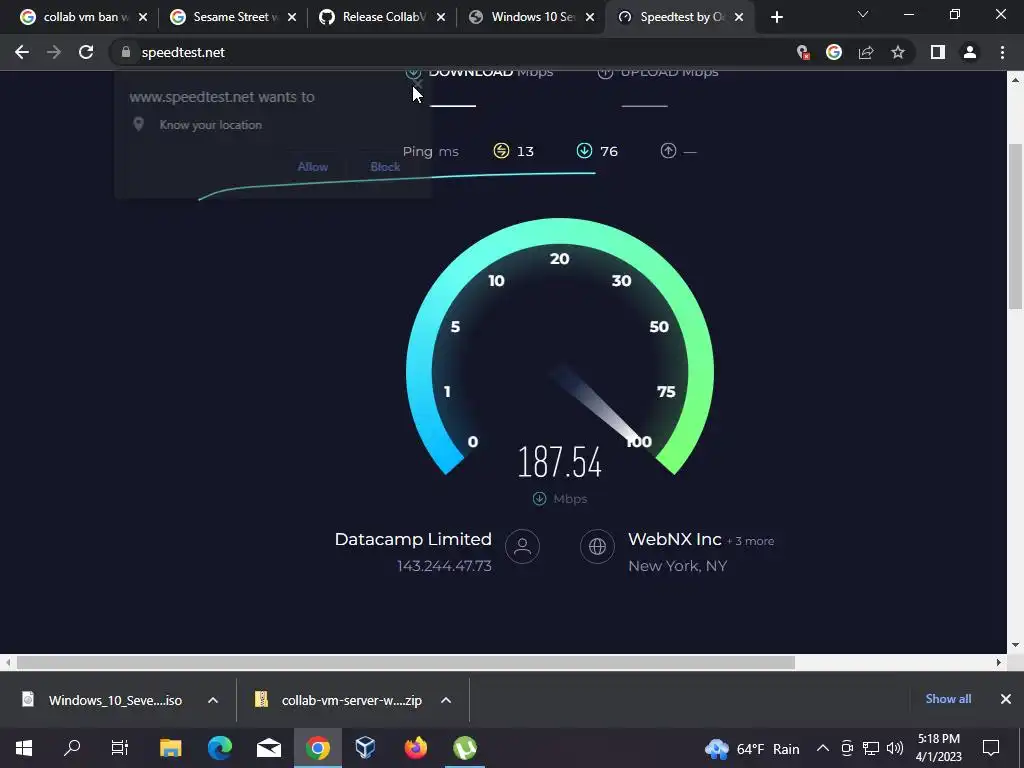Open the volume control in system tray
Screen dimensions: 1024x768
click(895, 748)
